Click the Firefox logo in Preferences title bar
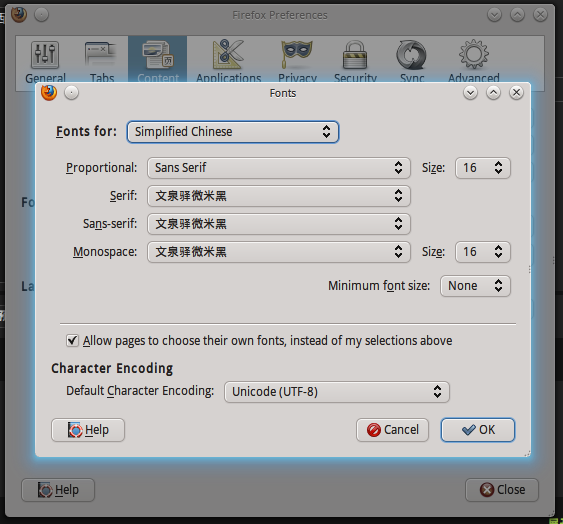This screenshot has height=524, width=563. 19,15
